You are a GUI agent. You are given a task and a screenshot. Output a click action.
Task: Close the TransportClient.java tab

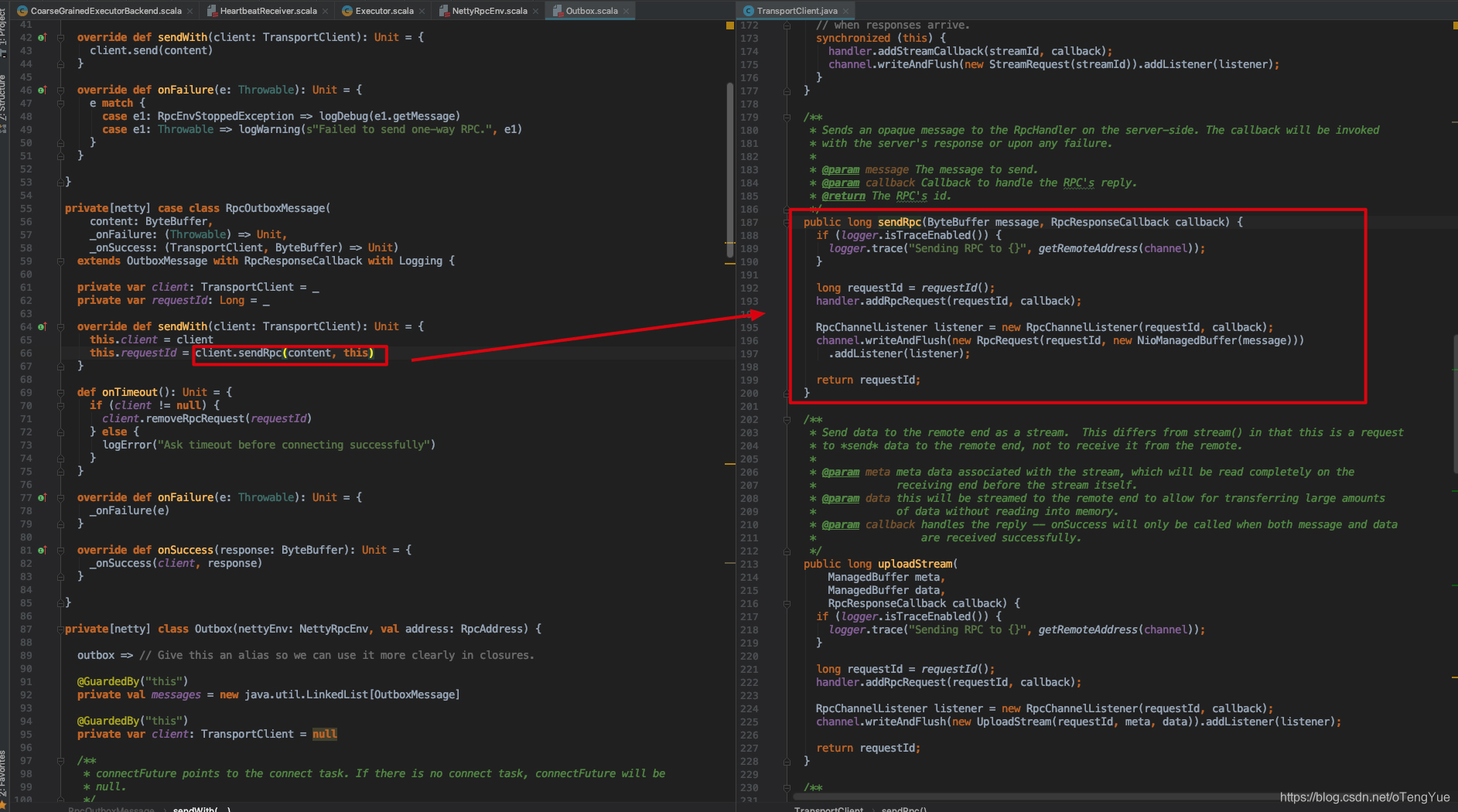[846, 12]
